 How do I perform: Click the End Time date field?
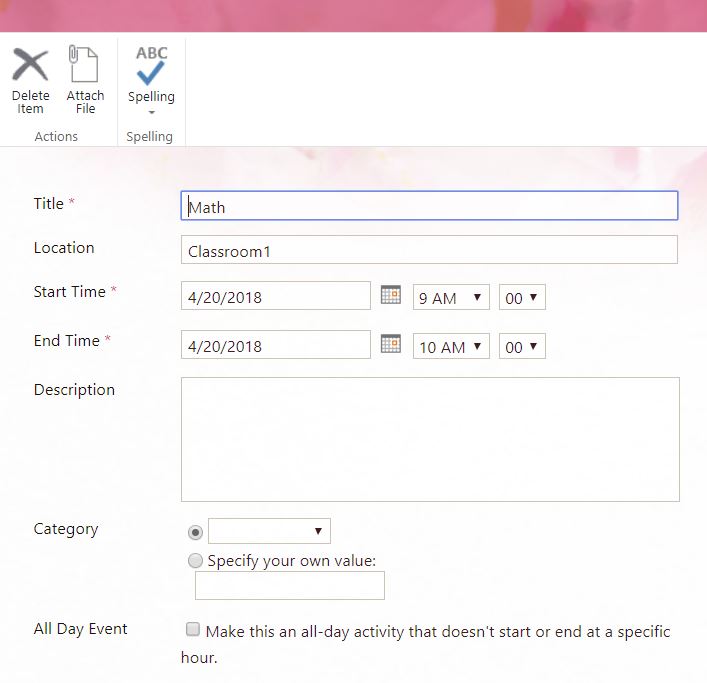275,345
